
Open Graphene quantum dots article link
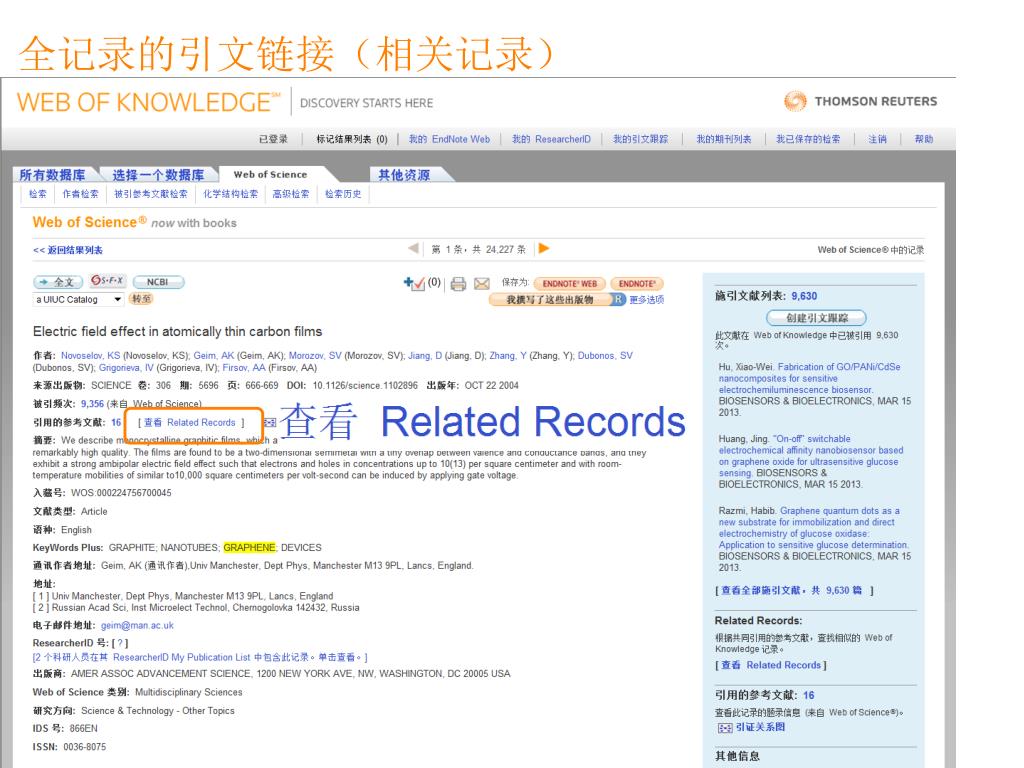click(x=813, y=528)
